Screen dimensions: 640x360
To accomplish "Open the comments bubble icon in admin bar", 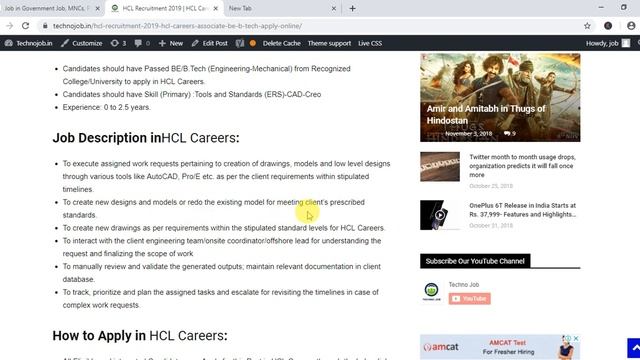I will (x=142, y=43).
